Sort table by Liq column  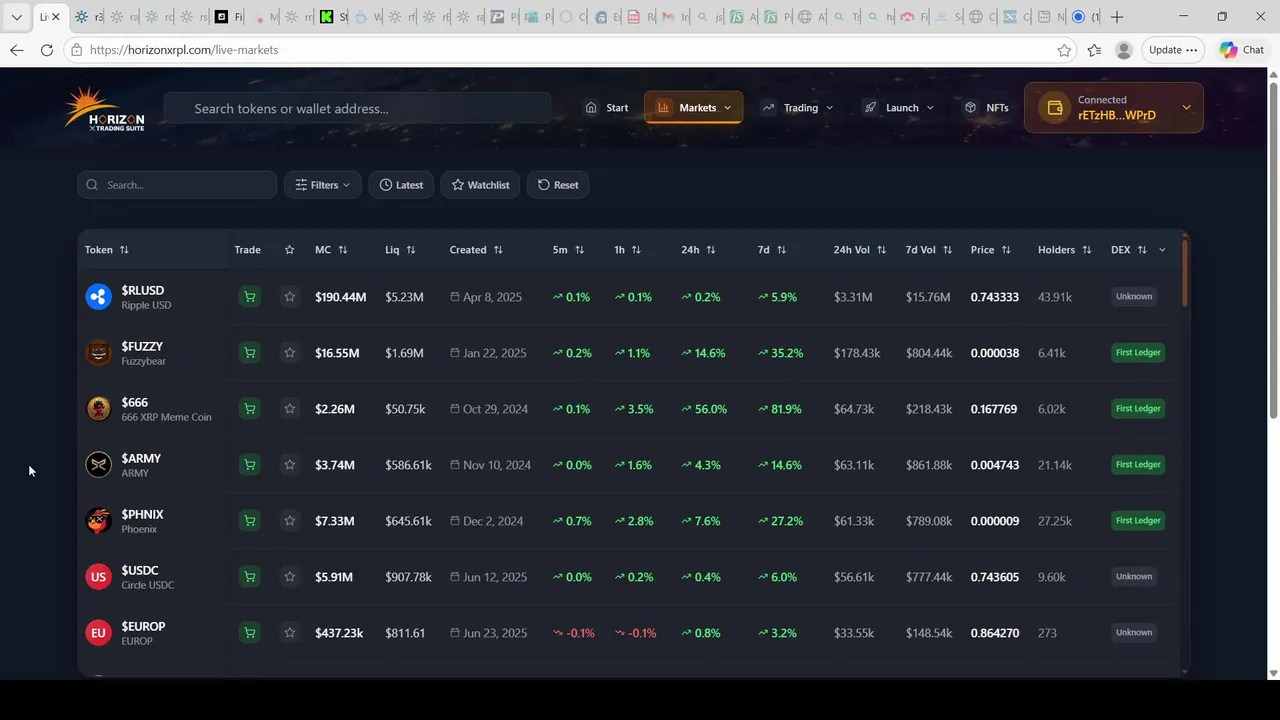pyautogui.click(x=400, y=250)
